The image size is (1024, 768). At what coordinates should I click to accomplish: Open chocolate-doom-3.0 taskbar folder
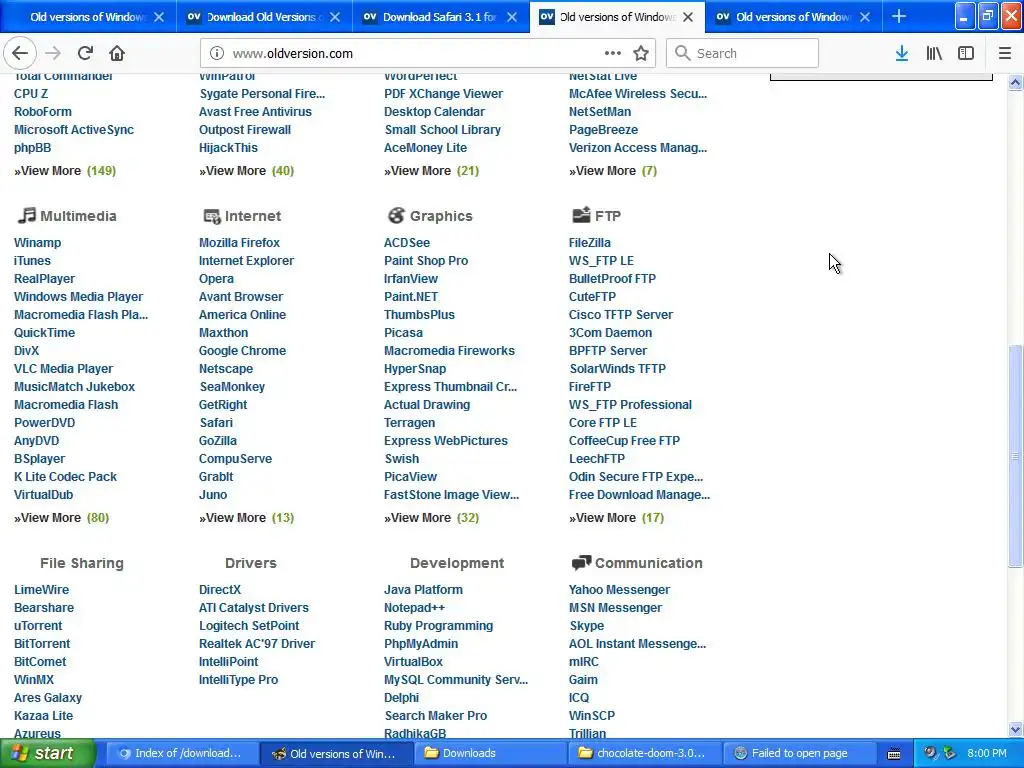(644, 754)
